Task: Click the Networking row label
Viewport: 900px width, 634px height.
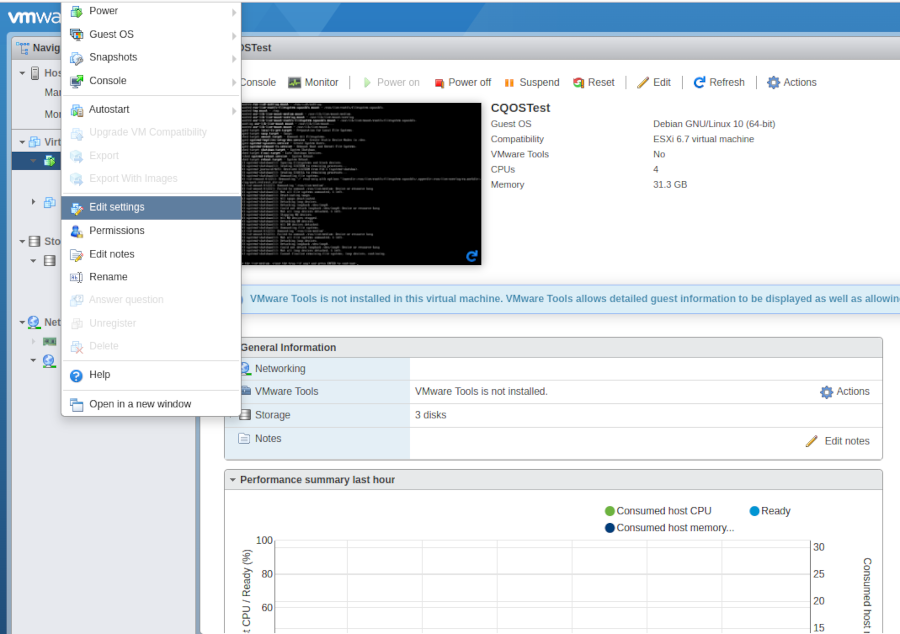Action: 280,369
